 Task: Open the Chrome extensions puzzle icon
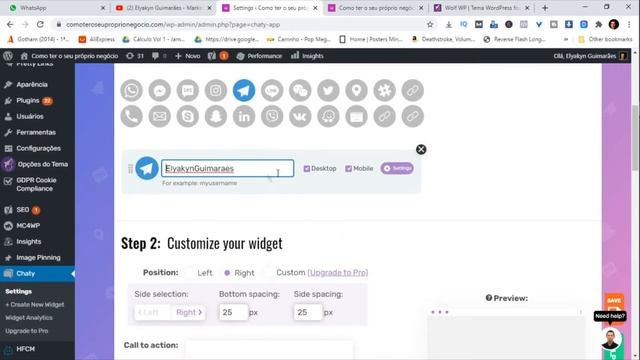[x=599, y=24]
